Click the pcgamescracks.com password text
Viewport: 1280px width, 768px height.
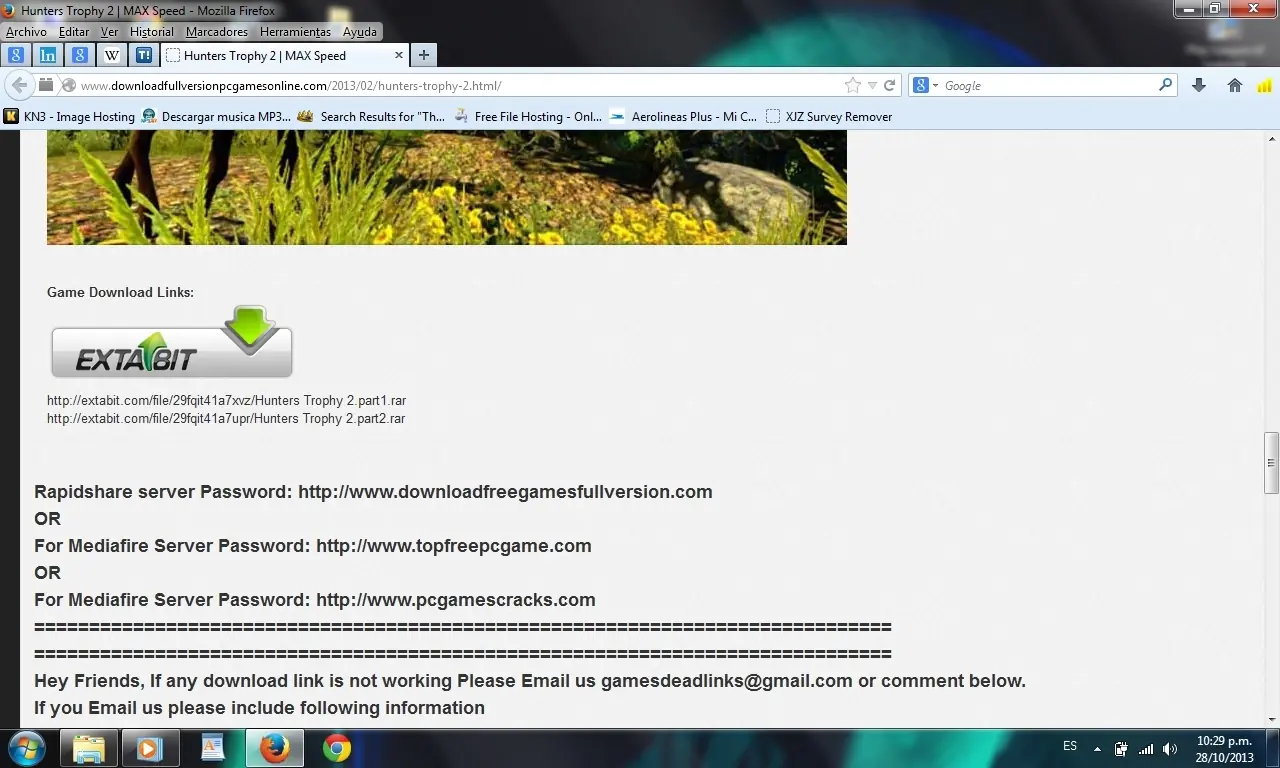click(x=456, y=600)
